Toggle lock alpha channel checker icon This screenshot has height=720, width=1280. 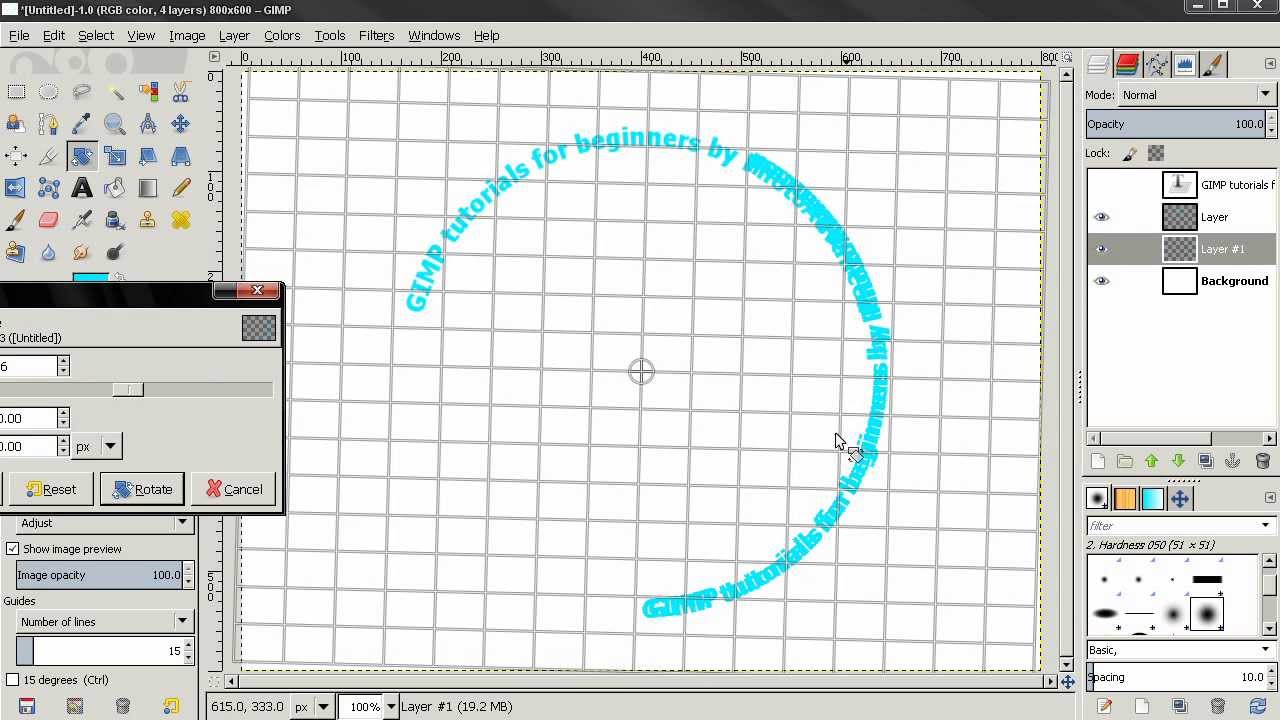coord(1156,153)
